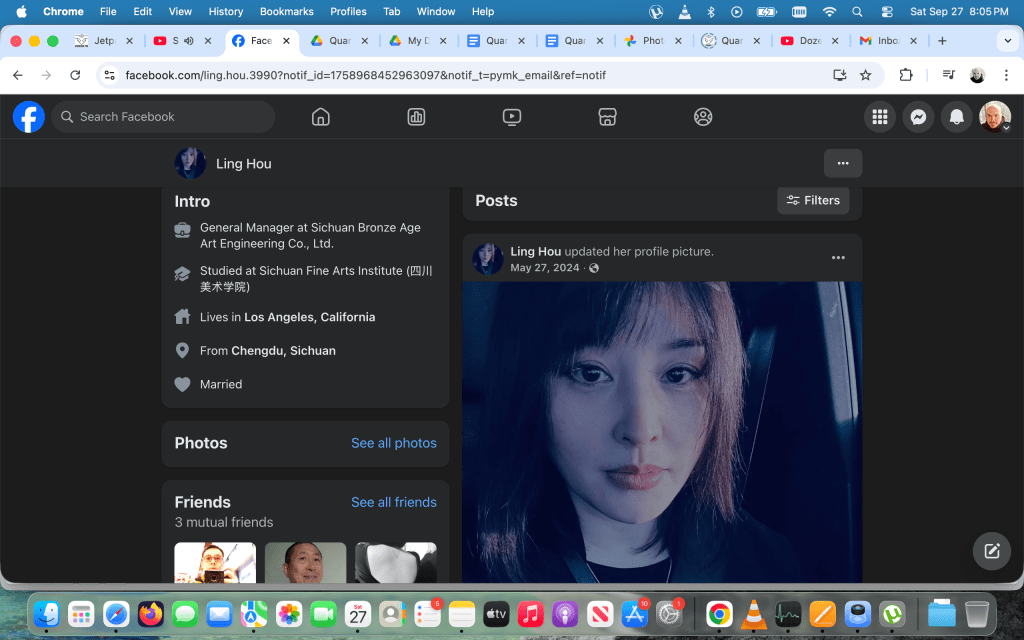
Task: Open the post options three-dots menu
Action: (838, 258)
